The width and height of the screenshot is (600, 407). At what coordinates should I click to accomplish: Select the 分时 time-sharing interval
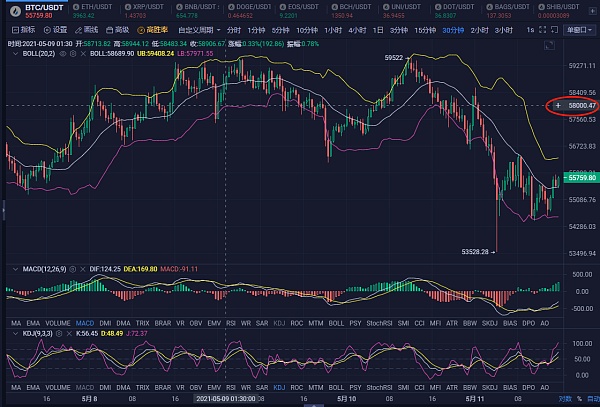234,30
